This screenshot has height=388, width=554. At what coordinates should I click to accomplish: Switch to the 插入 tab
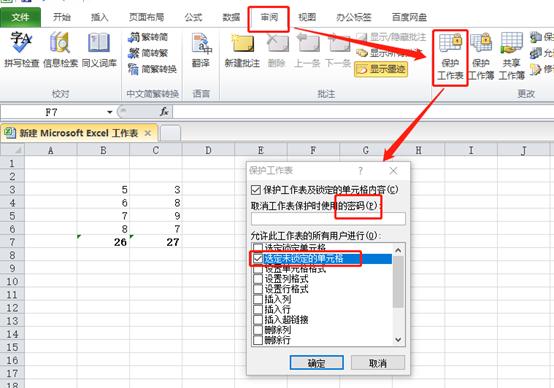[x=100, y=17]
